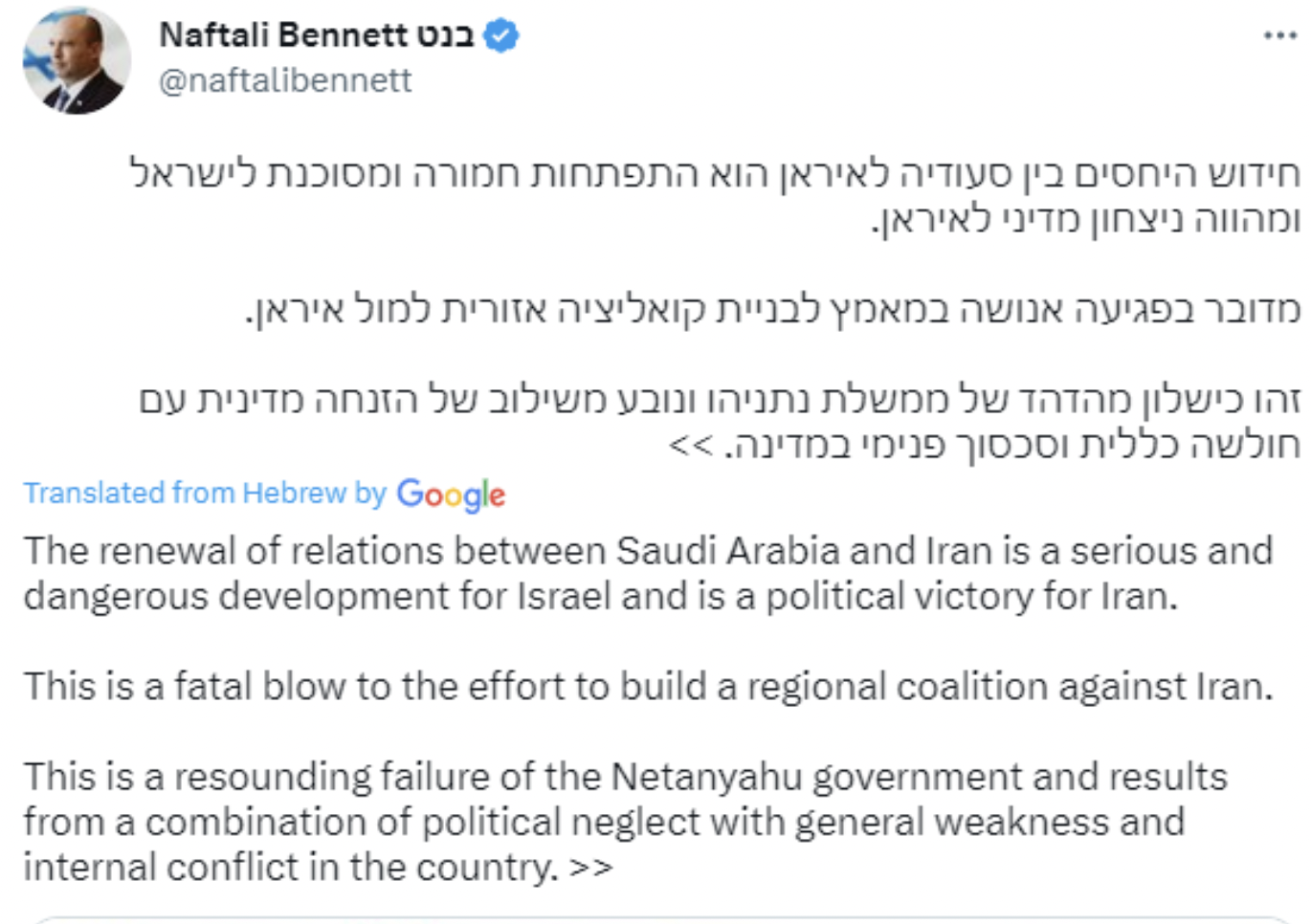Open Naftali Bennett's profile picture
Viewport: 1311px width, 924px height.
point(77,60)
